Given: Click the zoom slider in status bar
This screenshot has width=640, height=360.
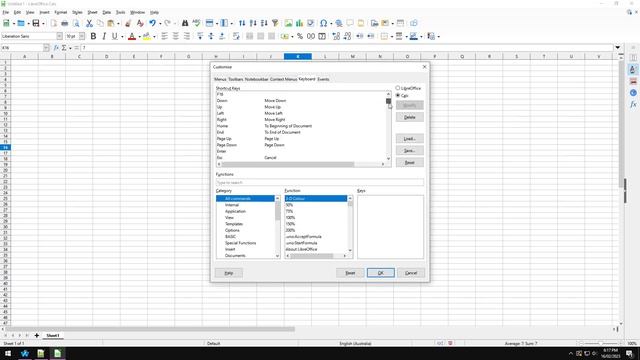Looking at the screenshot, I should pos(600,343).
